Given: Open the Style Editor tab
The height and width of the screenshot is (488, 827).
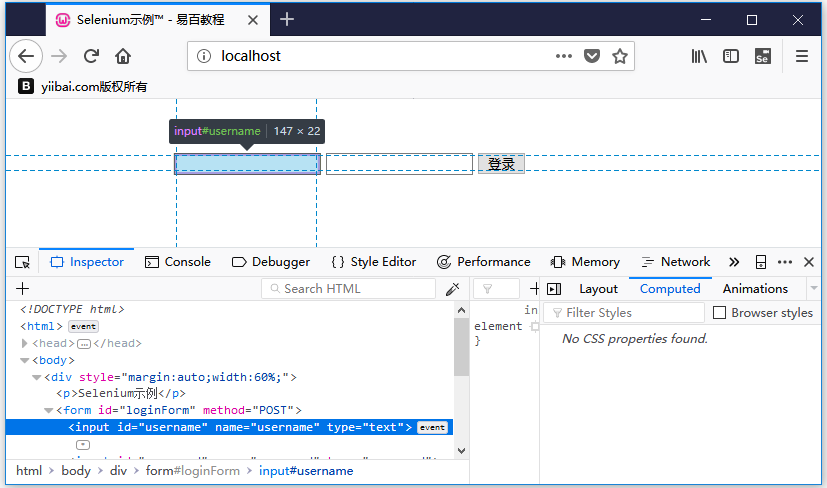Looking at the screenshot, I should point(373,262).
